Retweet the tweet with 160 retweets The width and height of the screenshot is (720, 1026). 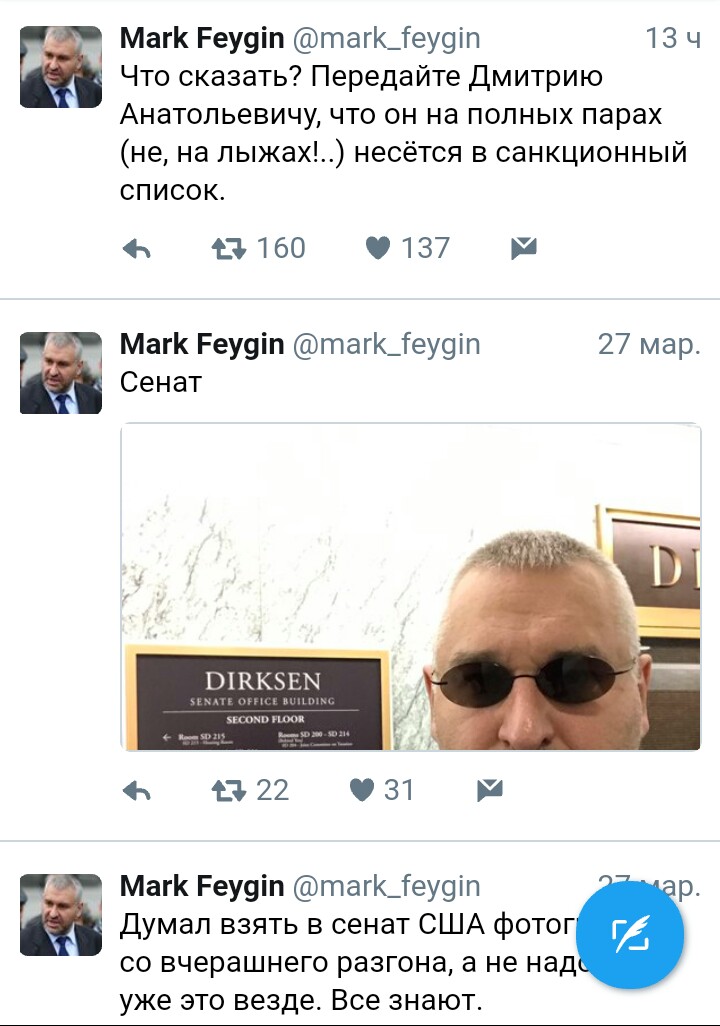click(x=229, y=249)
